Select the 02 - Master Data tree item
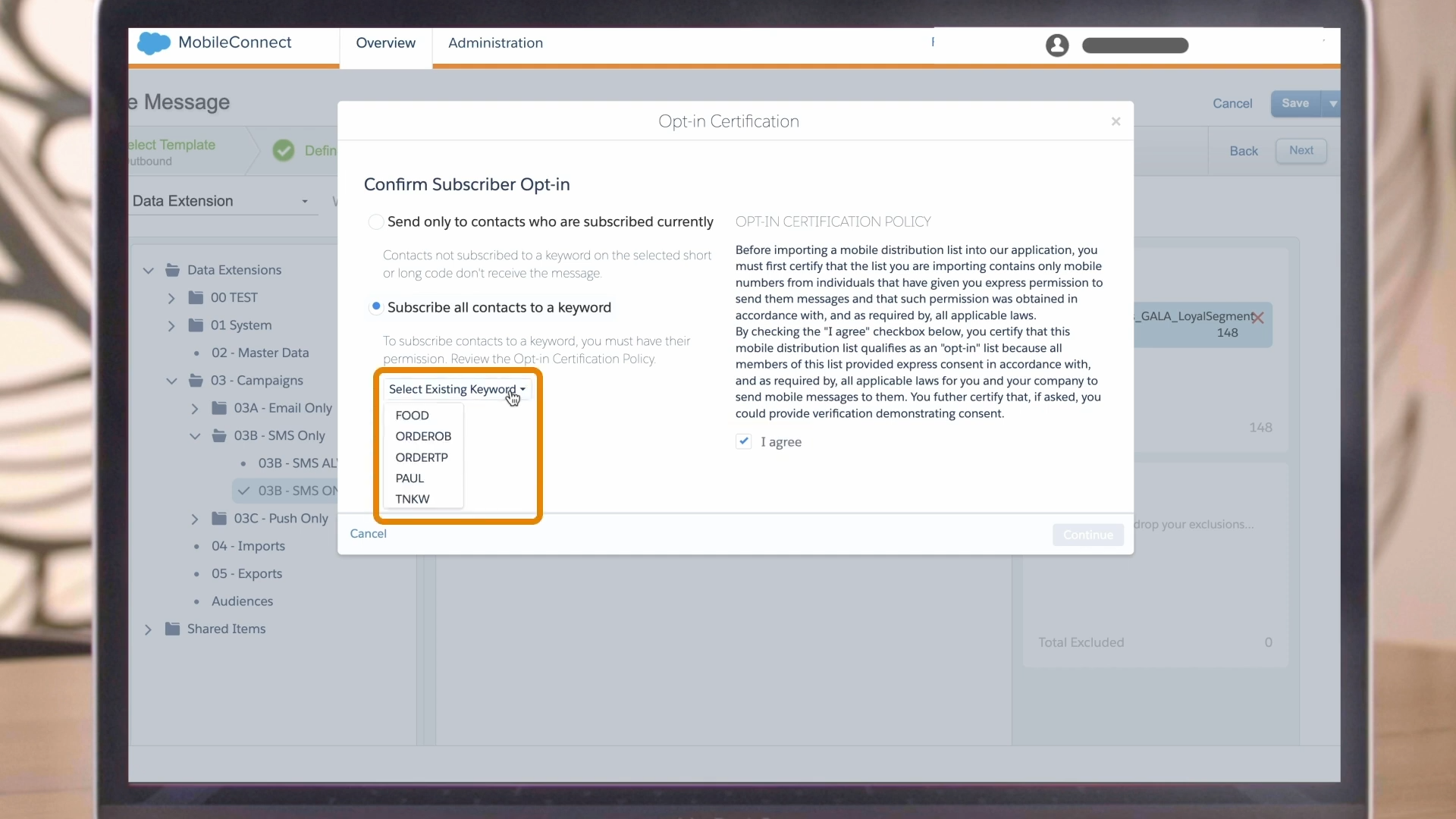The height and width of the screenshot is (819, 1456). [x=260, y=353]
